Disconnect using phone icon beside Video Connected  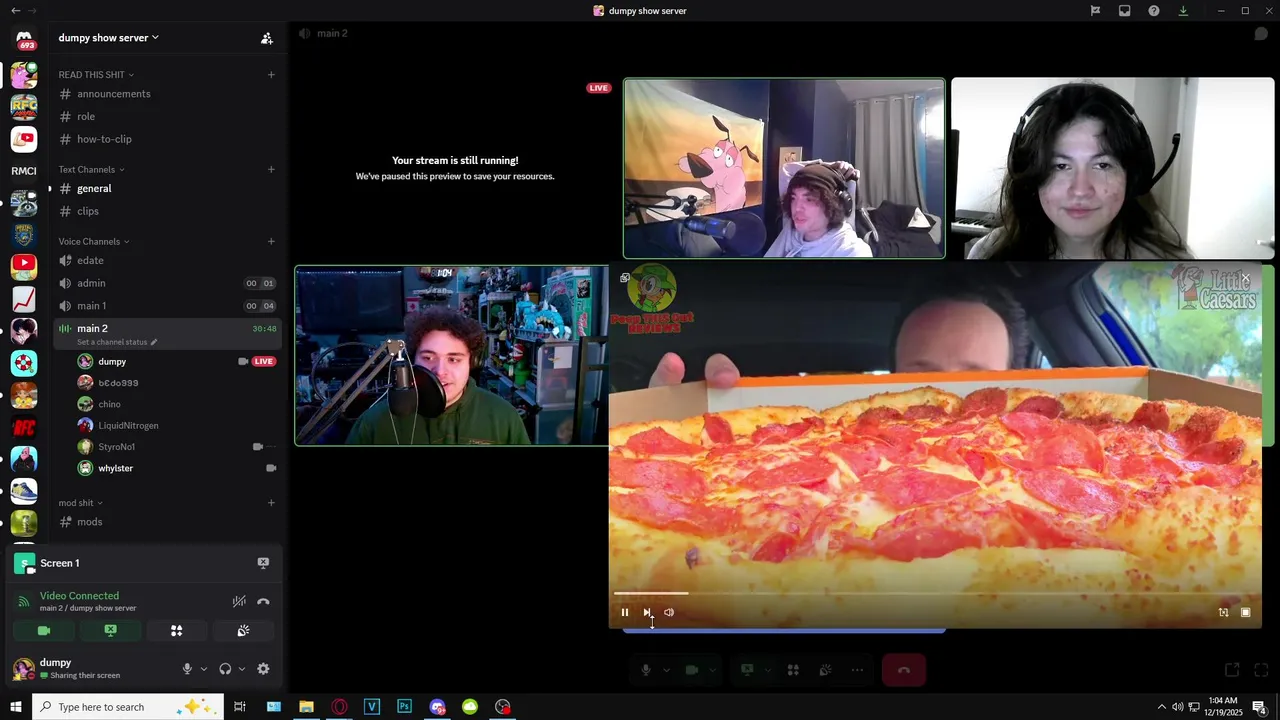coord(263,601)
